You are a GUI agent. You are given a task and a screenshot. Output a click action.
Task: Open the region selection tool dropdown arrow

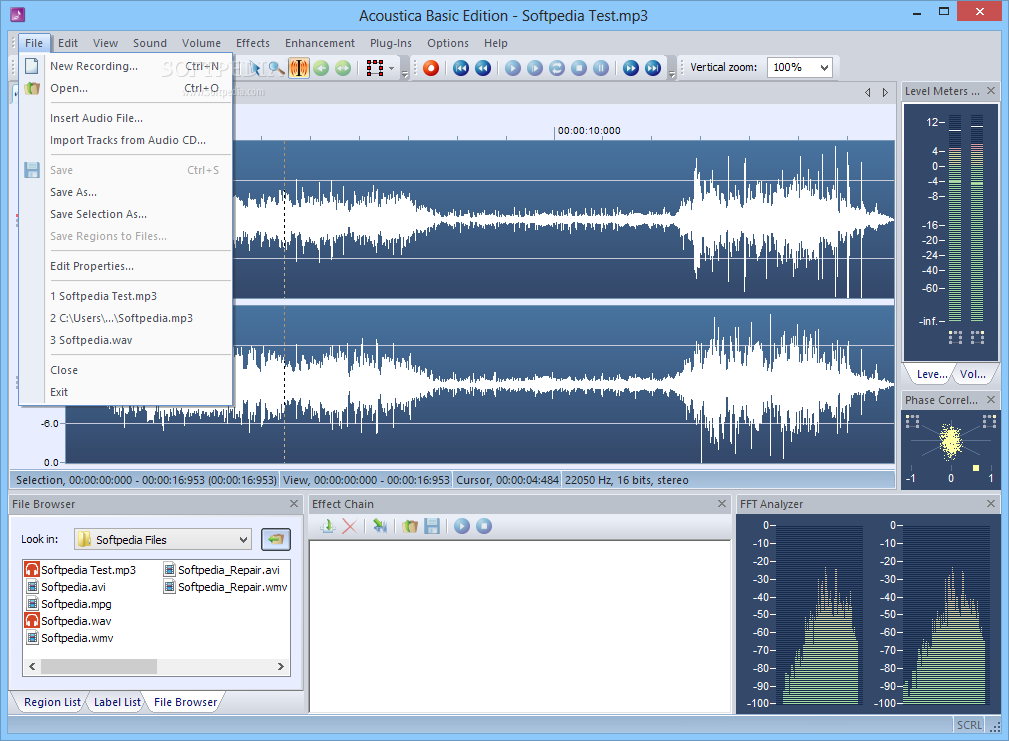[x=391, y=68]
